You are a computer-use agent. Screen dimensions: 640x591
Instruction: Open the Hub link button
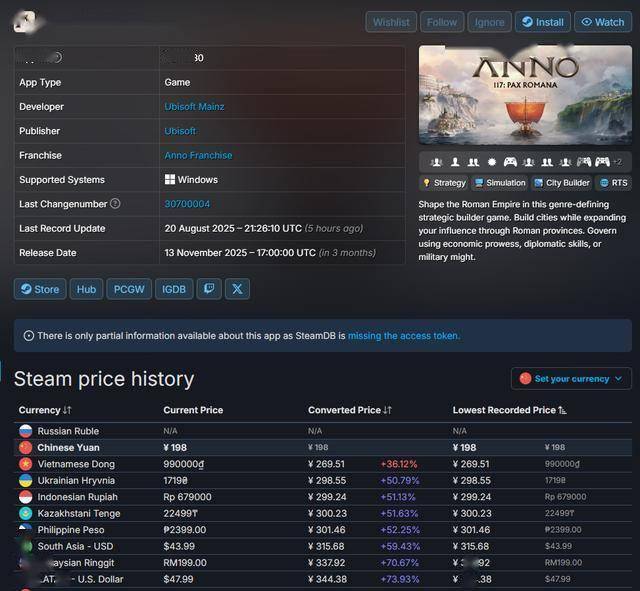(x=86, y=289)
